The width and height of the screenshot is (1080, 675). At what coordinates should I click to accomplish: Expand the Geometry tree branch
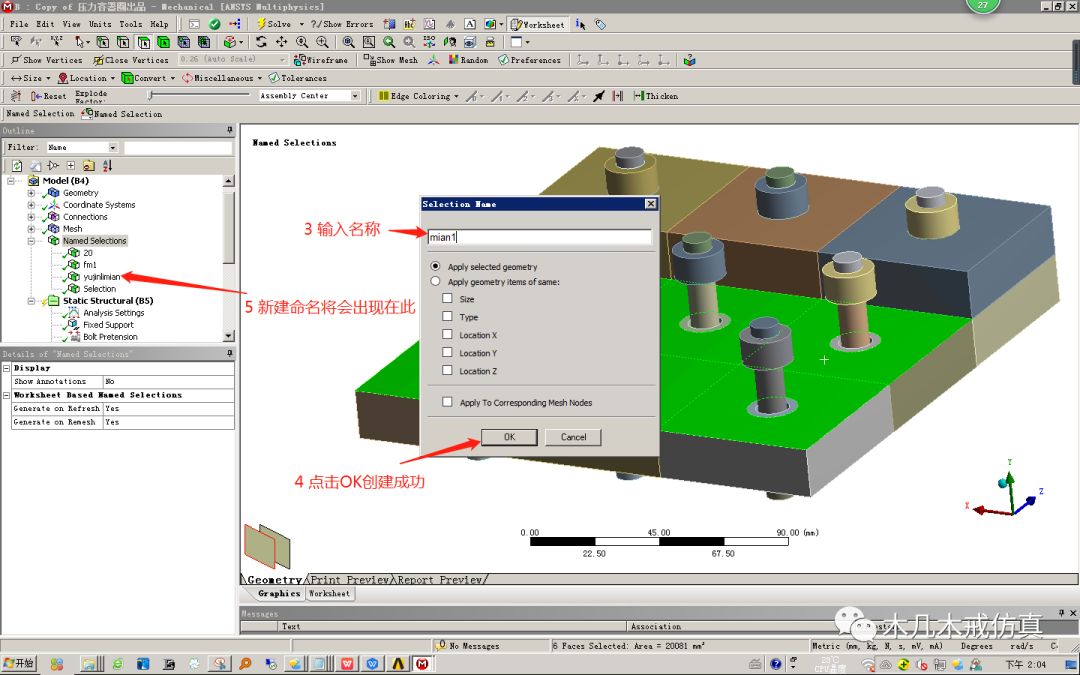coord(30,193)
